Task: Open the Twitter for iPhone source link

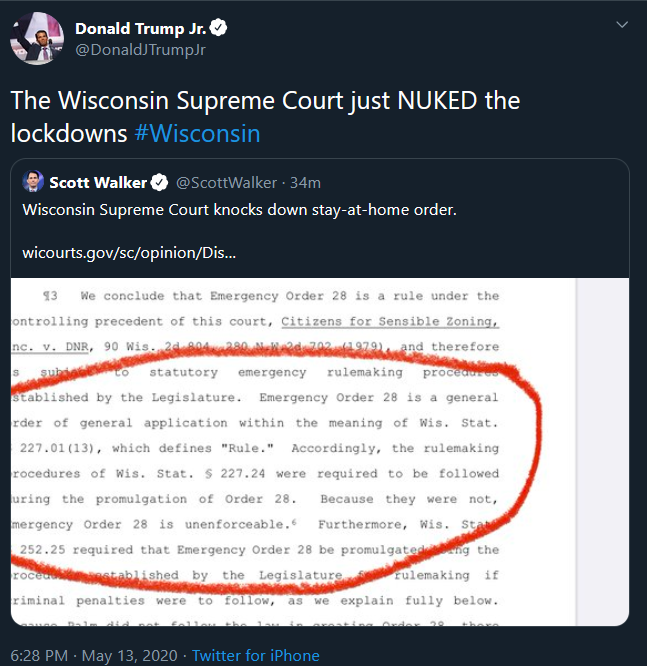Action: [256, 655]
